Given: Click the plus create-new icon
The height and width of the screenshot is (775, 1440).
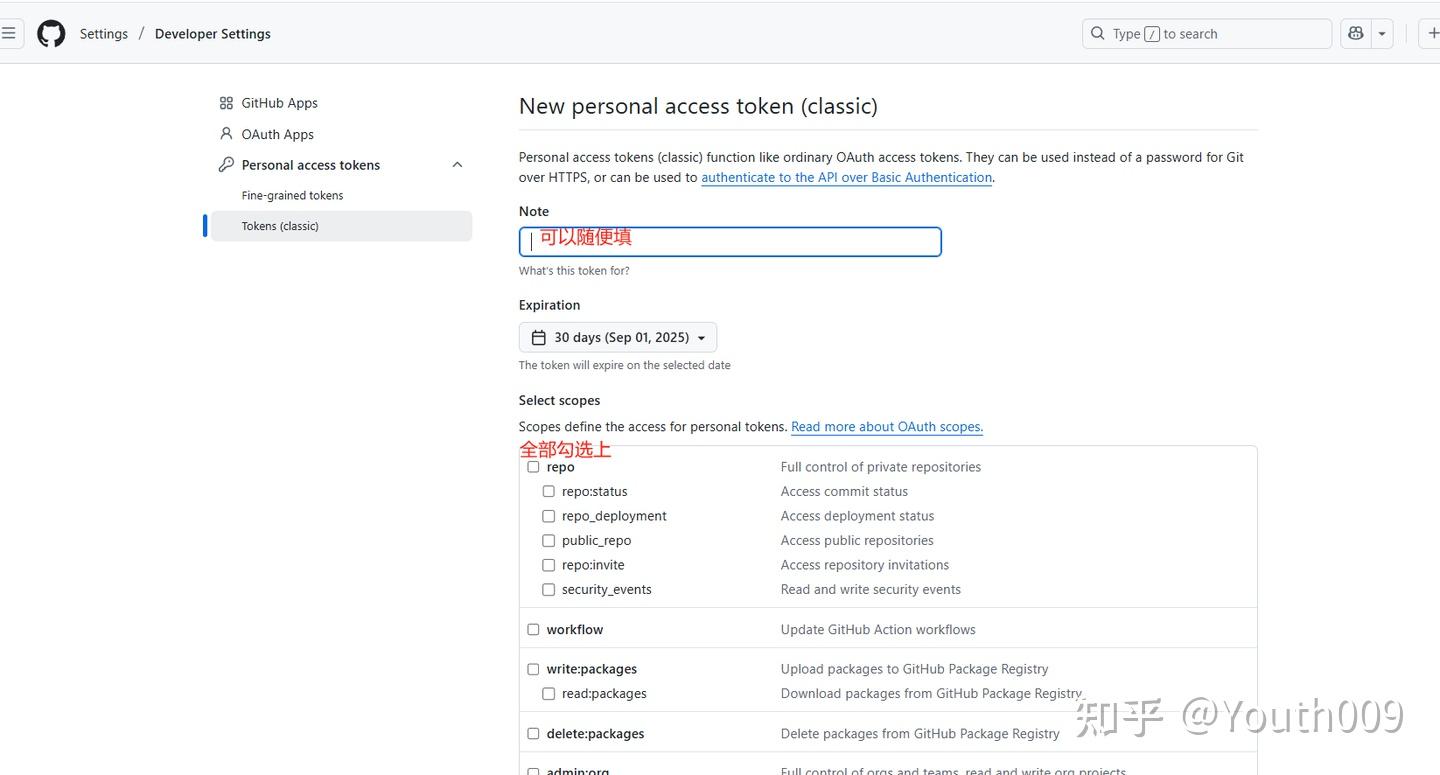Looking at the screenshot, I should click(x=1433, y=33).
